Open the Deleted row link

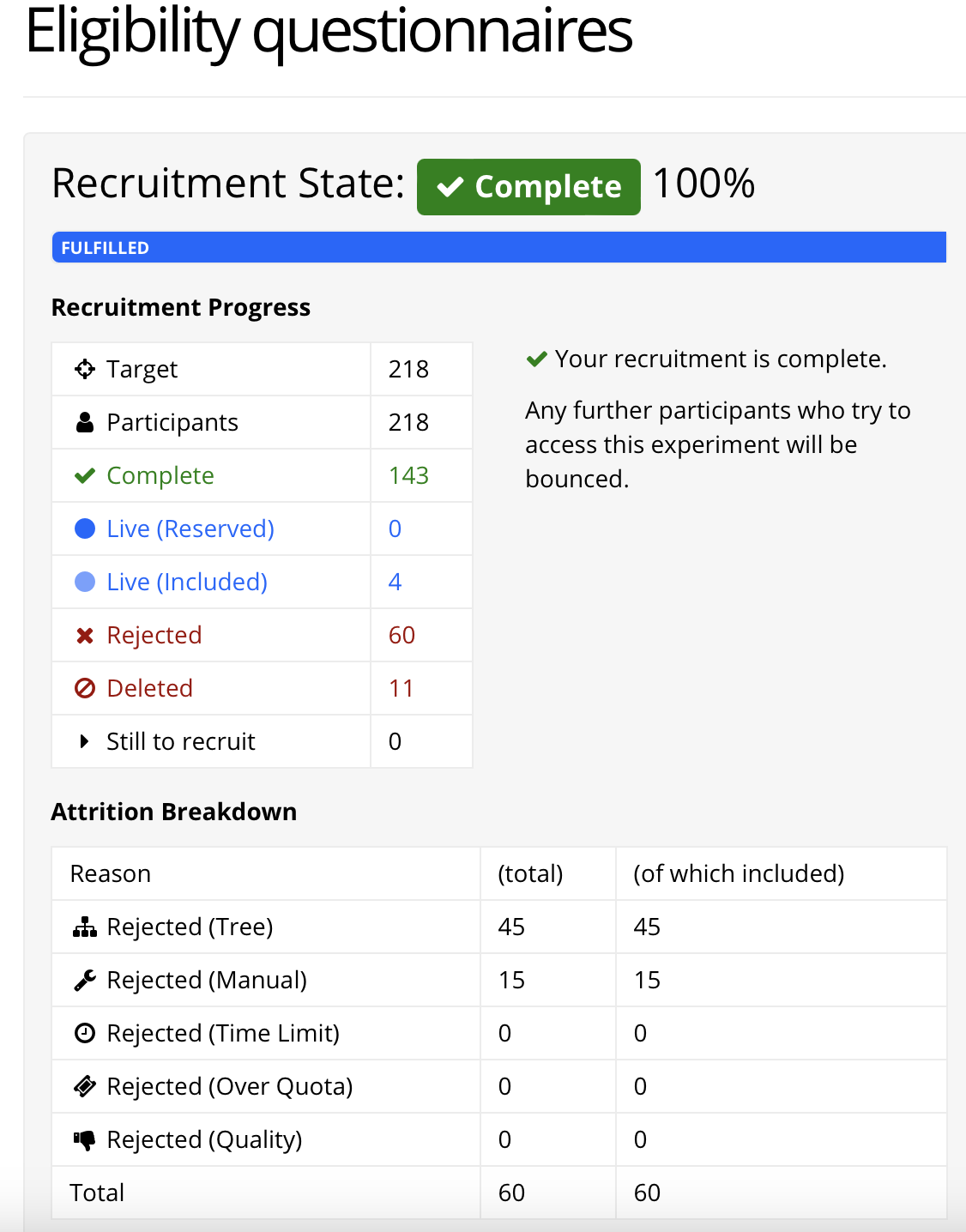pos(150,688)
